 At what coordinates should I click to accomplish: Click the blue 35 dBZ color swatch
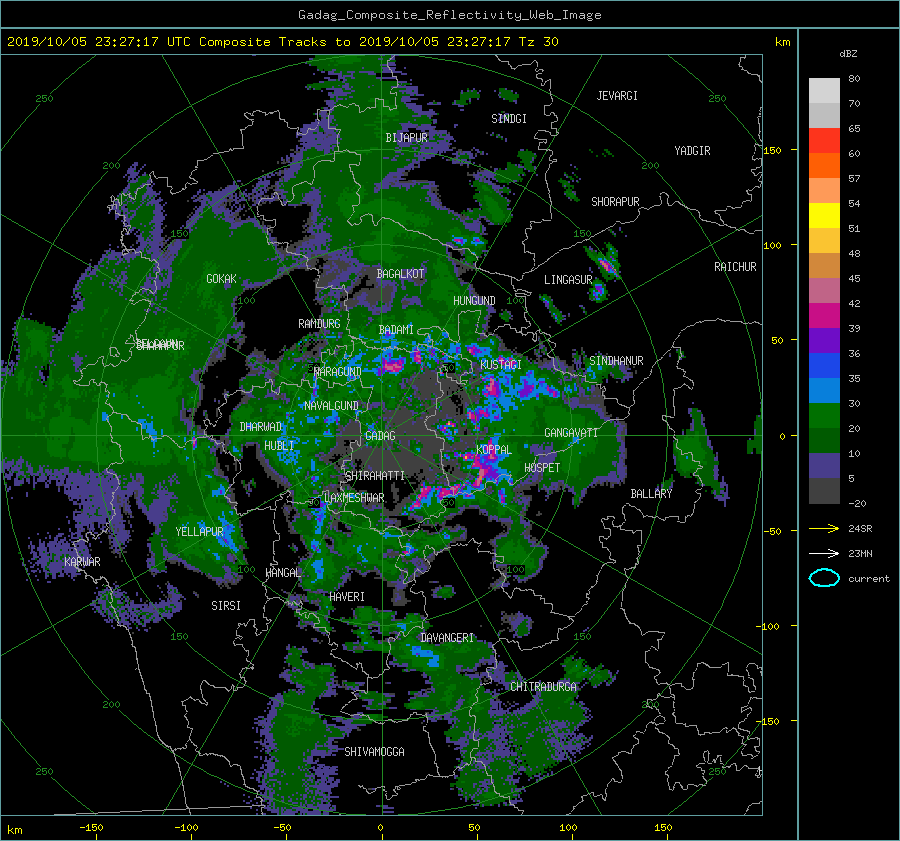(824, 365)
